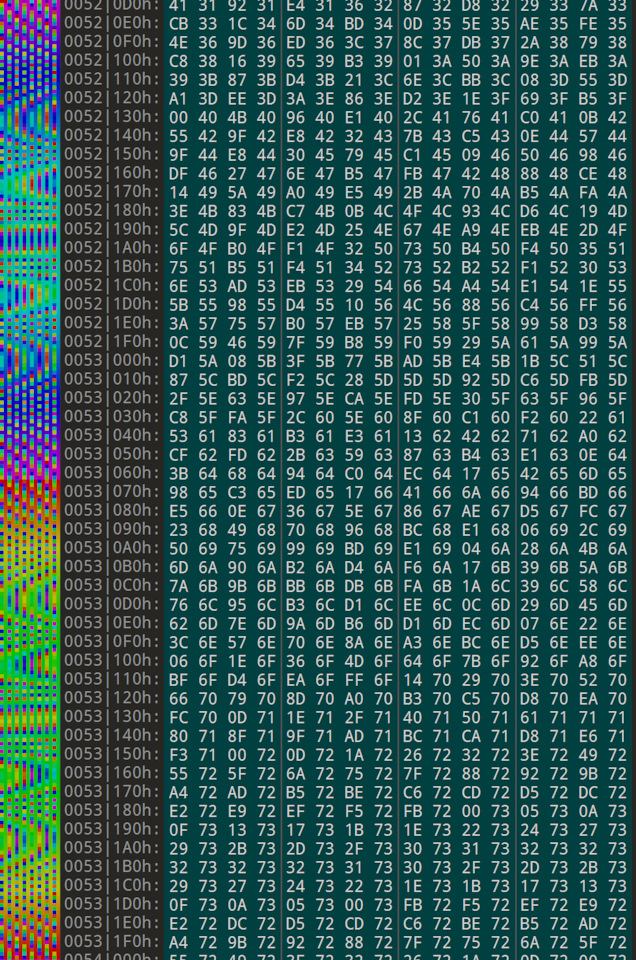Click byte 80 in row 0053|140h
636x960 pixels.
178,737
